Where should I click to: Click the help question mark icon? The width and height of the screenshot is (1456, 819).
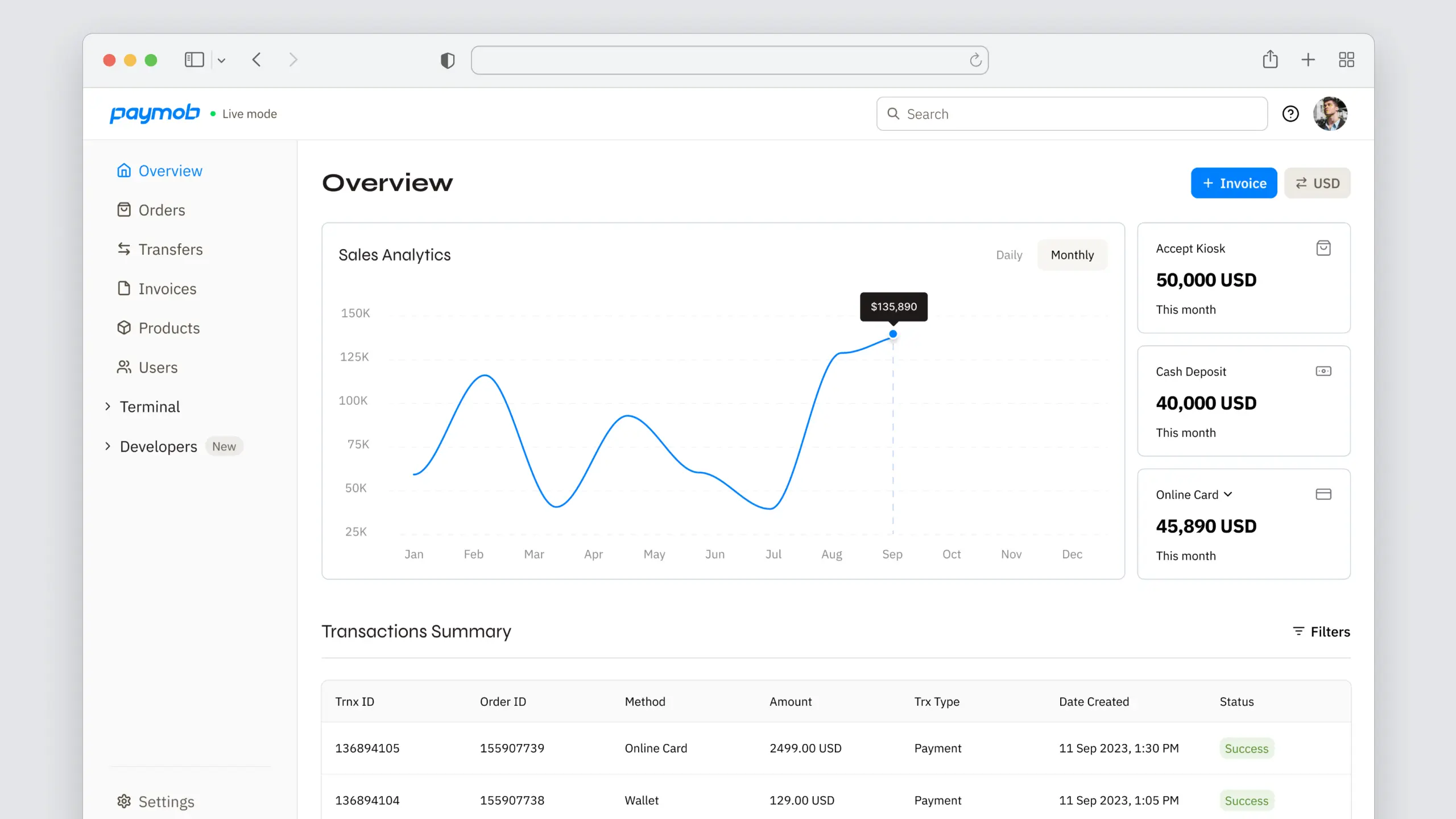pos(1290,113)
